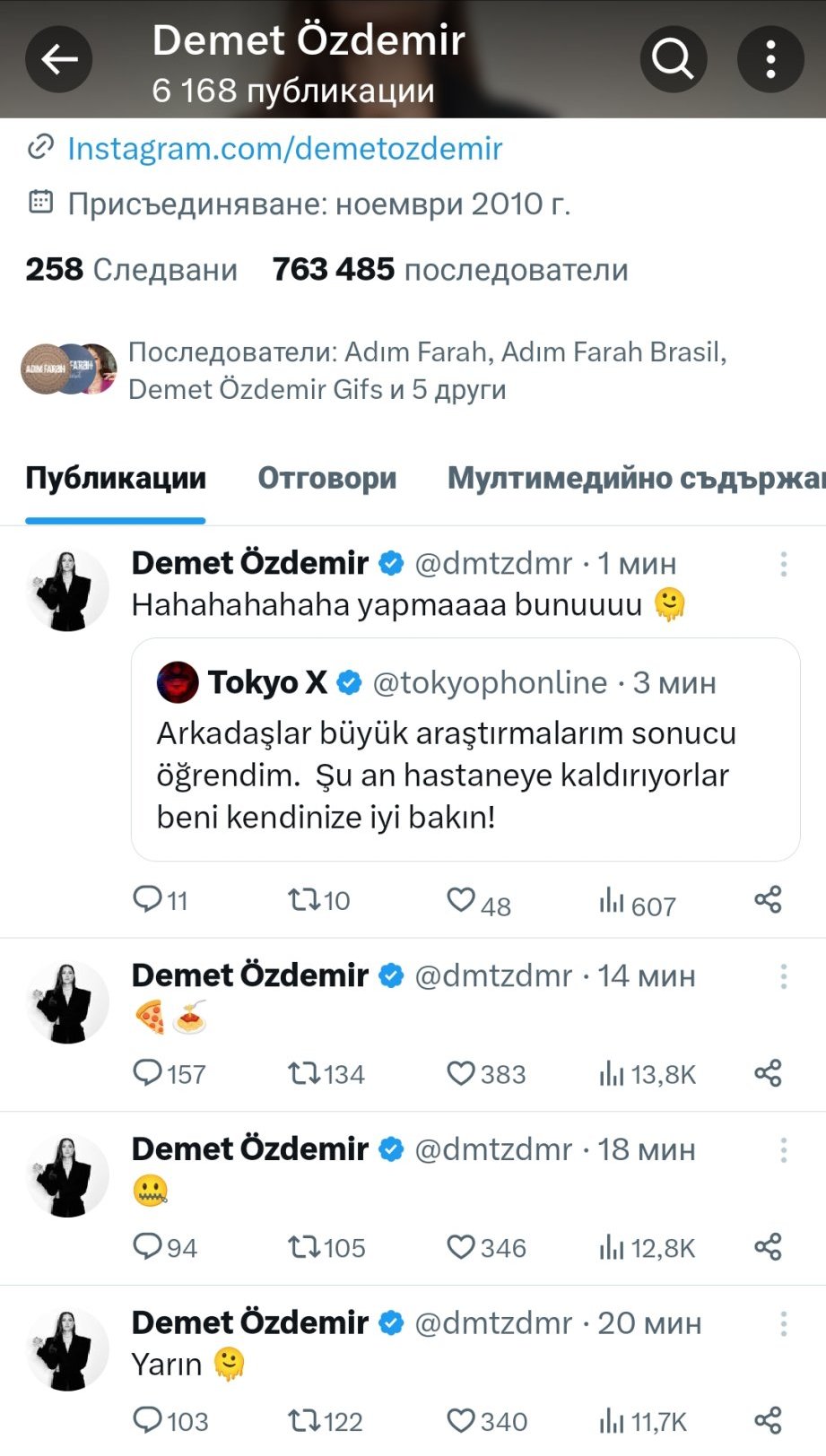The image size is (826, 1456).
Task: Share the post from 18 мин ago
Action: pos(768,1247)
